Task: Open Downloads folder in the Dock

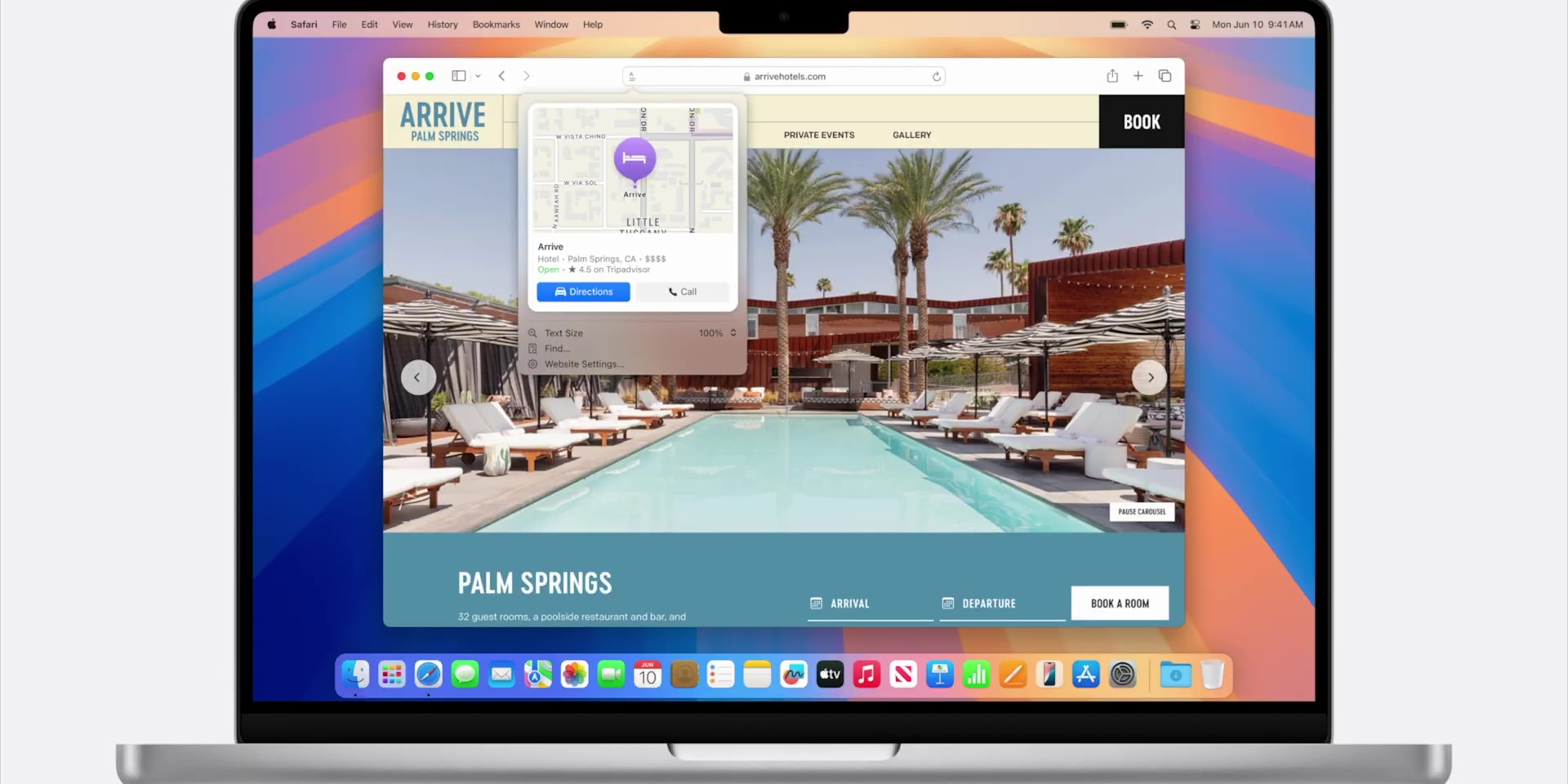Action: click(x=1176, y=675)
